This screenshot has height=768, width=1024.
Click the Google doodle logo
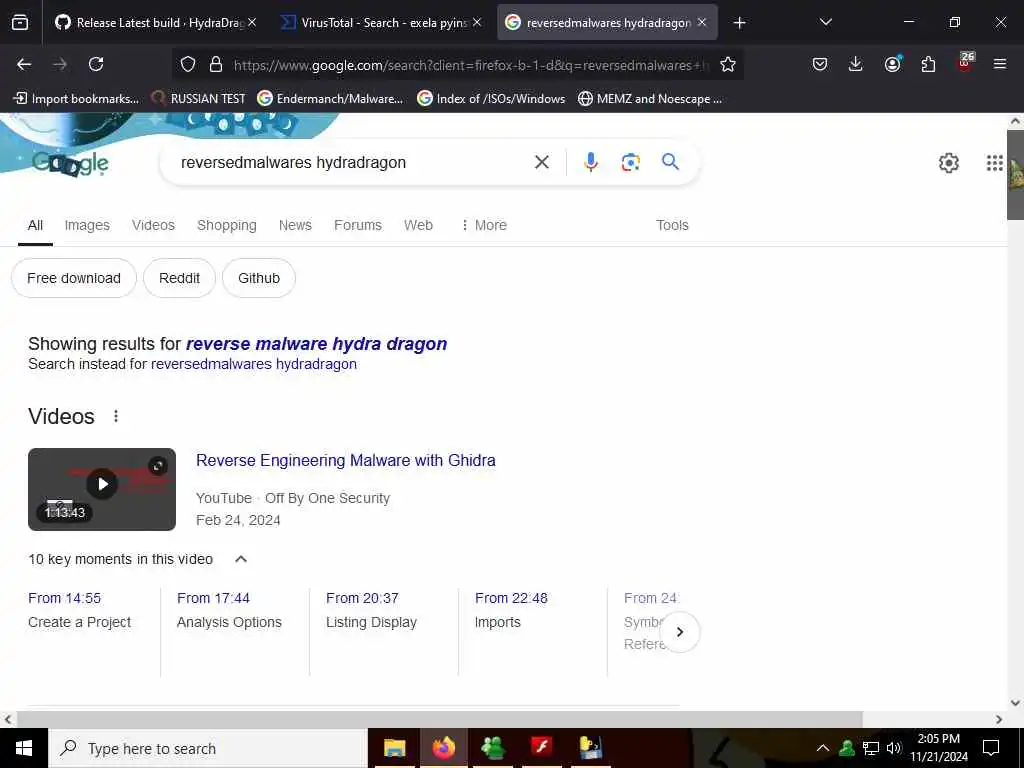coord(71,163)
